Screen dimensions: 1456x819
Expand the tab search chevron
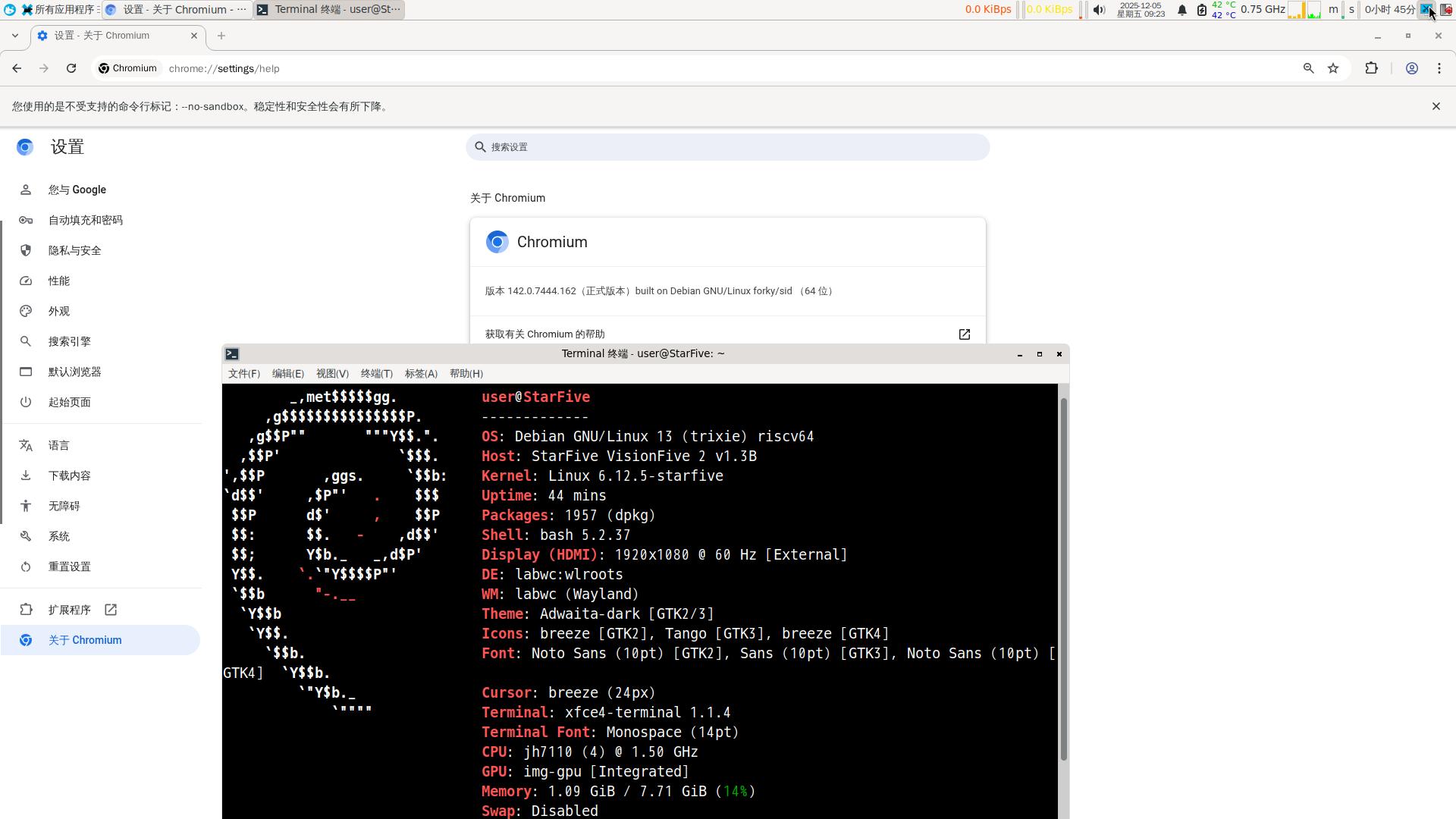[x=15, y=36]
